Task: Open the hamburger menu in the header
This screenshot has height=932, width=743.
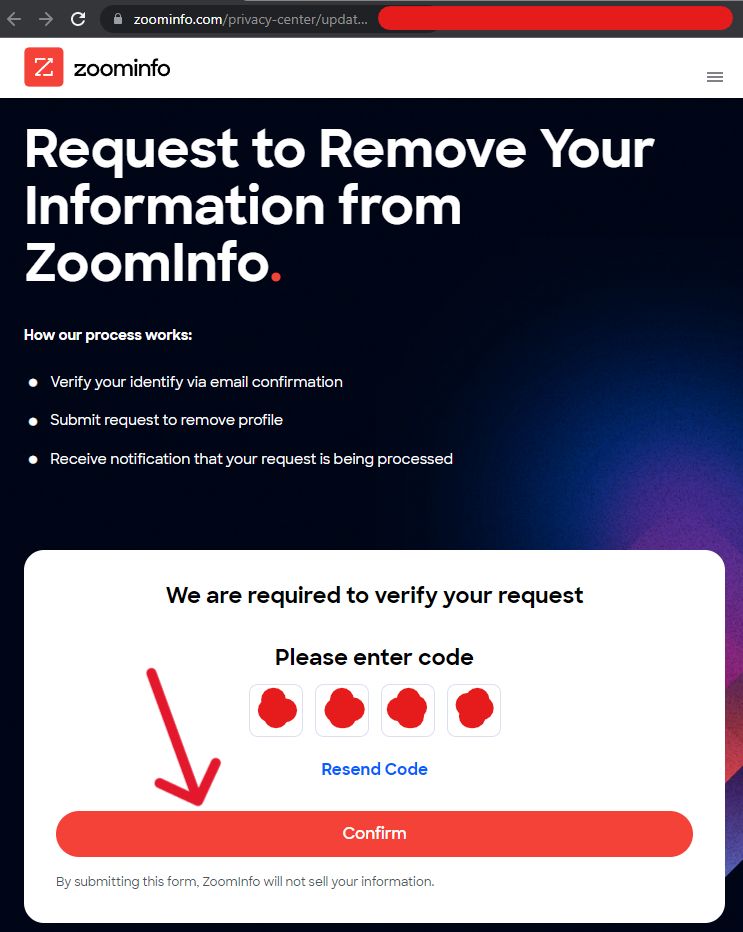Action: (x=714, y=77)
